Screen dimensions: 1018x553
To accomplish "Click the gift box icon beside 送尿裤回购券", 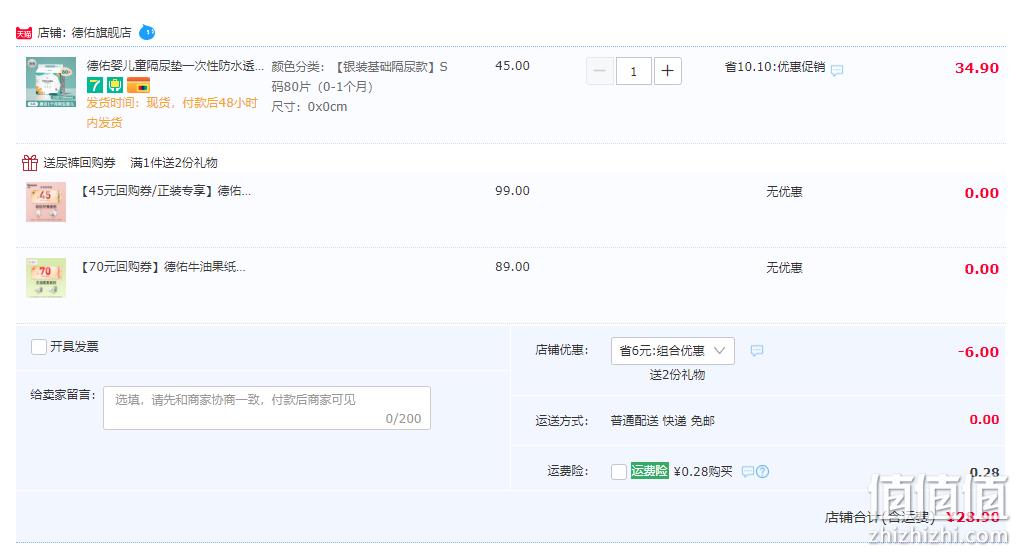I will (x=30, y=162).
